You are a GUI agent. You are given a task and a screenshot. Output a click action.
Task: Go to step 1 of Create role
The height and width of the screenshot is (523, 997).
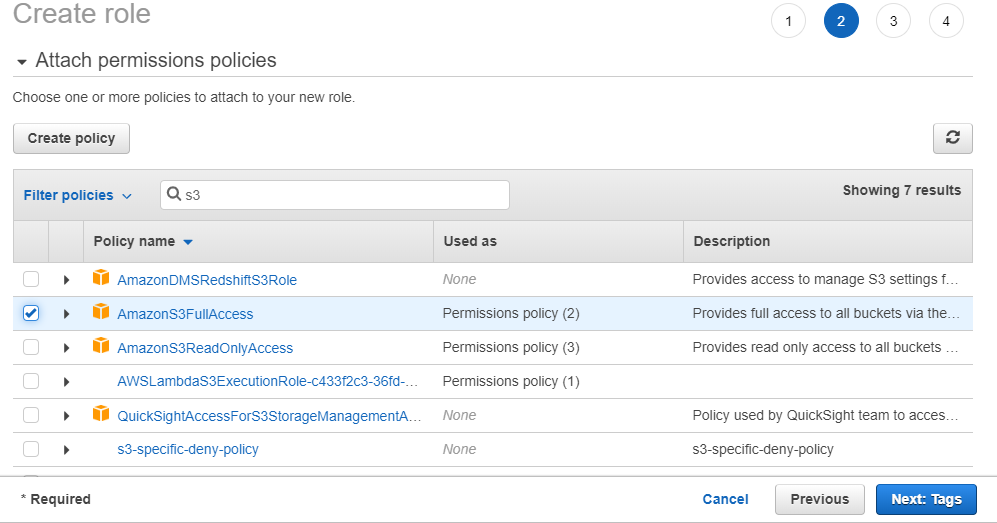pos(788,21)
